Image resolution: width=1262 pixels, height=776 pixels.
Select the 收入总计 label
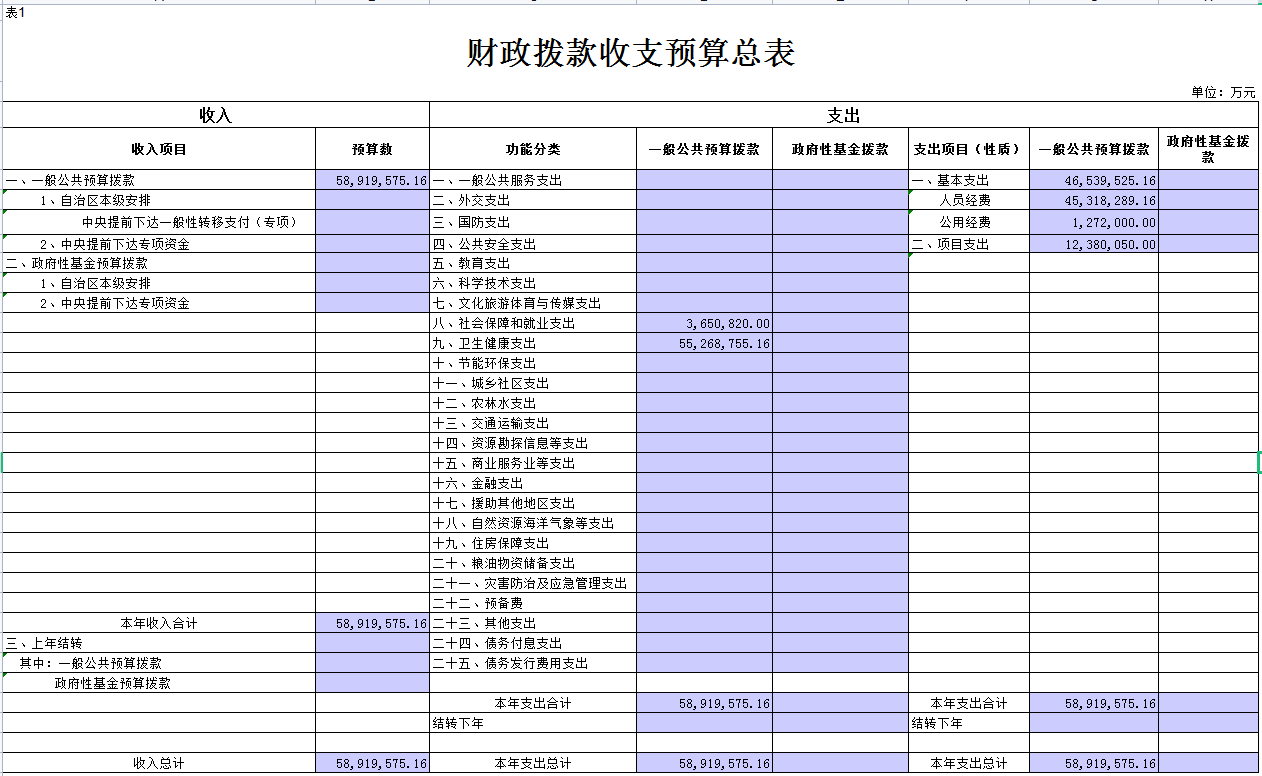[159, 763]
